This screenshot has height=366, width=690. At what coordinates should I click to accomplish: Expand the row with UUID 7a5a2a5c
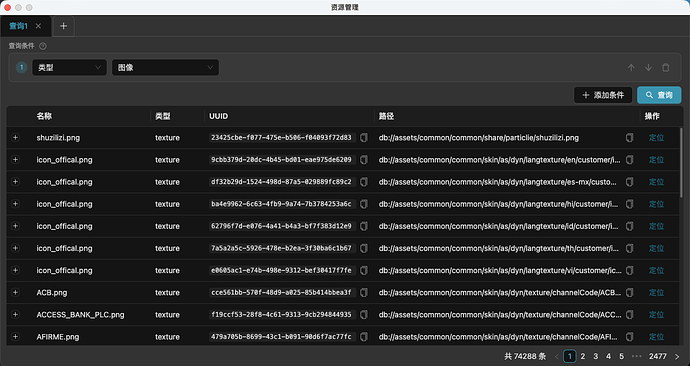point(15,248)
